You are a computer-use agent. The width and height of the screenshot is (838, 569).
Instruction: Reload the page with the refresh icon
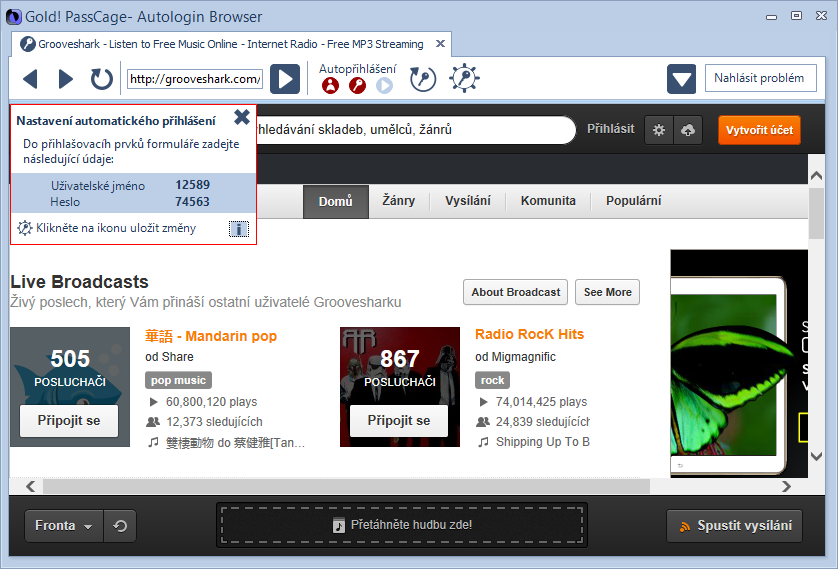pyautogui.click(x=101, y=79)
